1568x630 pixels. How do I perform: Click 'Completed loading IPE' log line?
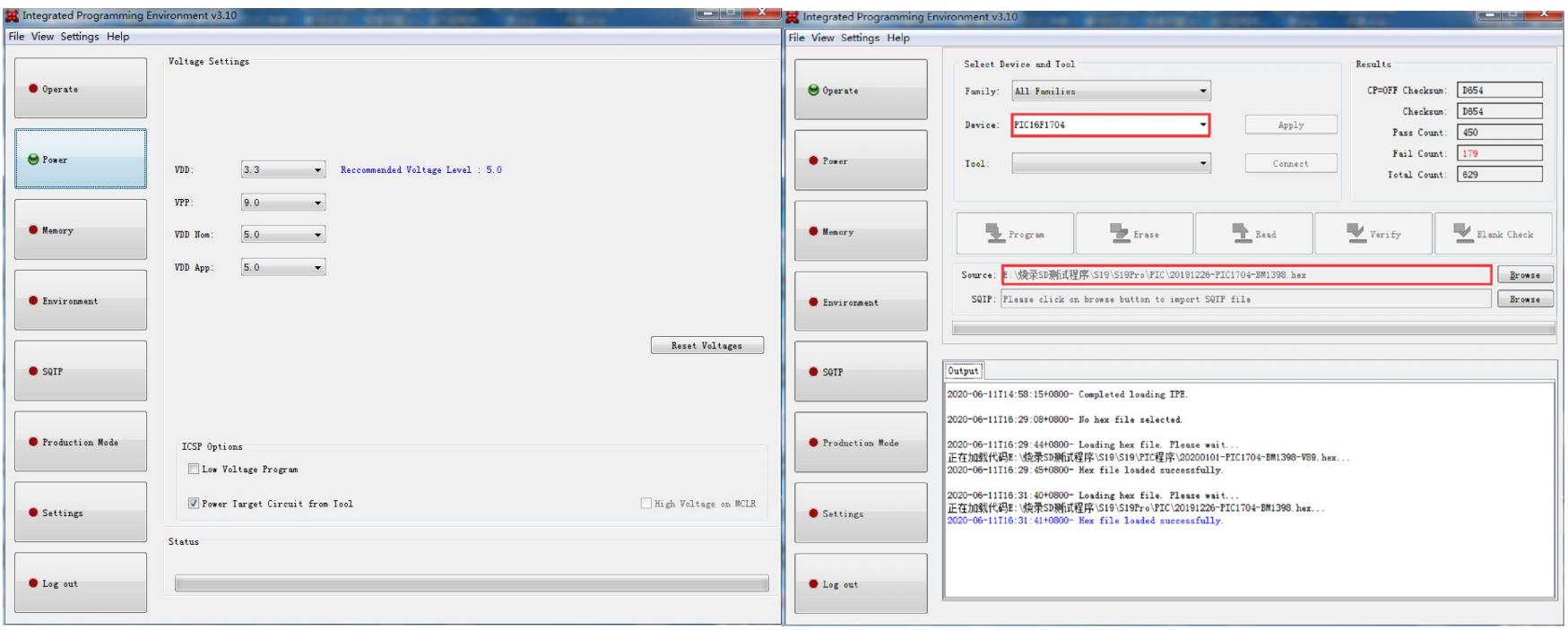pos(1067,394)
